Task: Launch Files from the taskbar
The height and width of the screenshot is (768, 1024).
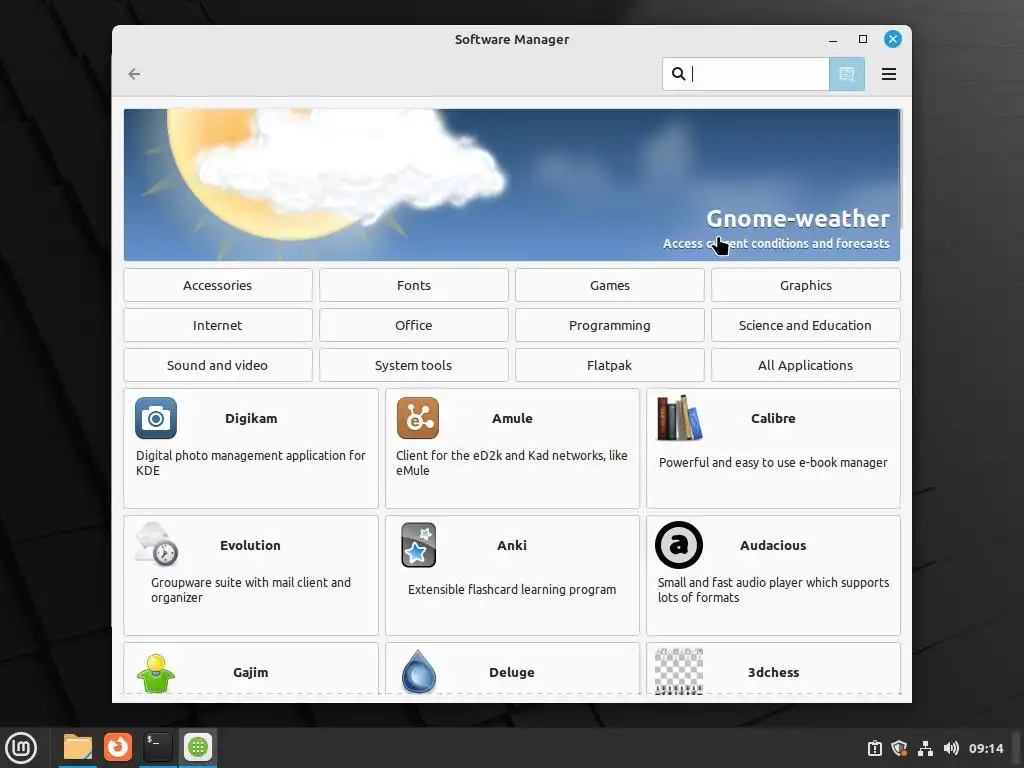Action: coord(78,747)
